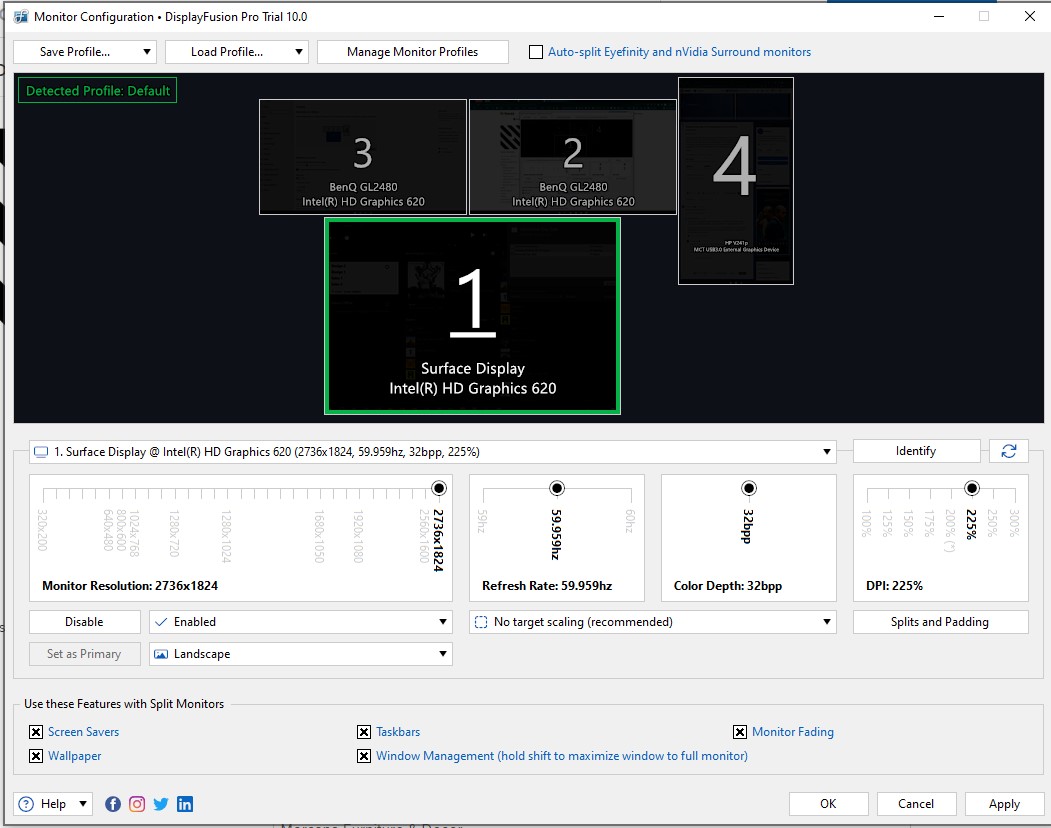The image size is (1051, 828).
Task: Click the Identify button
Action: click(x=916, y=451)
